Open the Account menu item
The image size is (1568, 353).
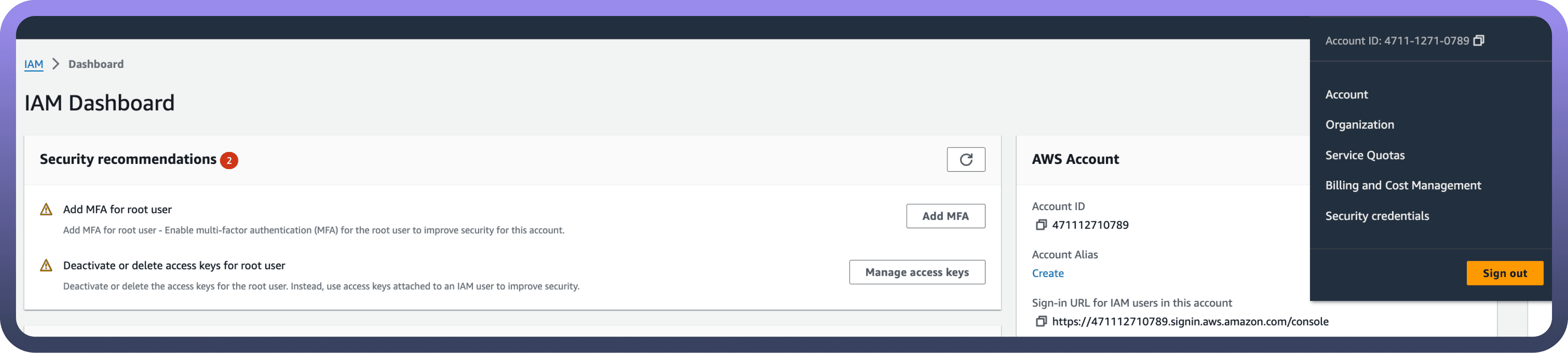pos(1346,94)
